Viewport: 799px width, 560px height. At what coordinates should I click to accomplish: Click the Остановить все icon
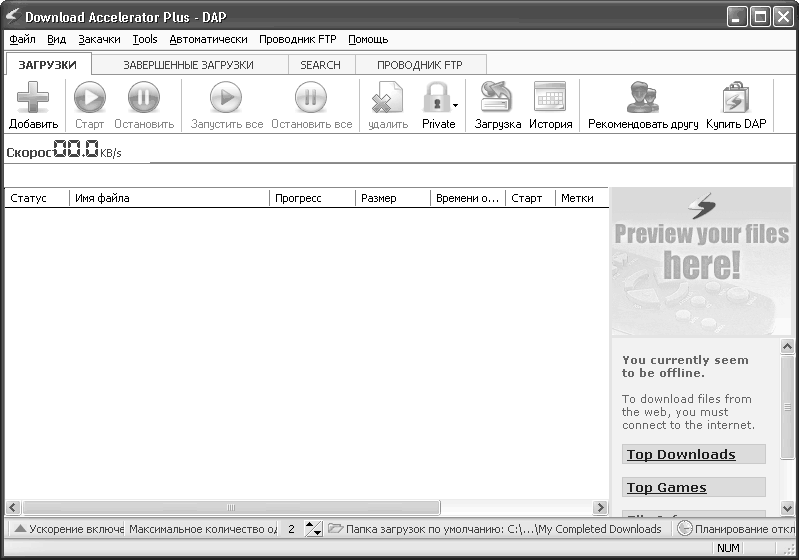point(311,97)
